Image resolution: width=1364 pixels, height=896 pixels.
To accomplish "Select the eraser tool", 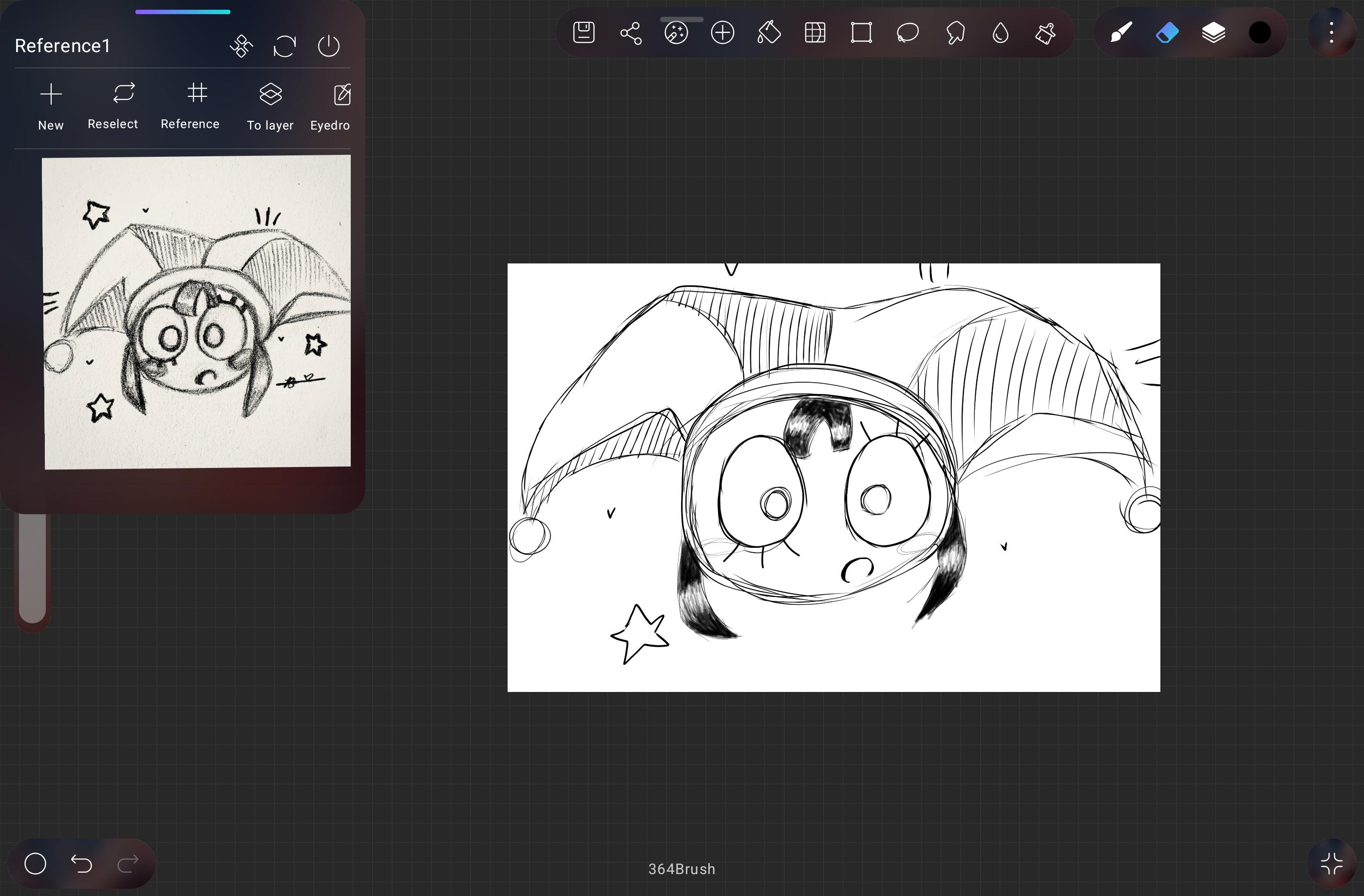I will [x=1167, y=33].
